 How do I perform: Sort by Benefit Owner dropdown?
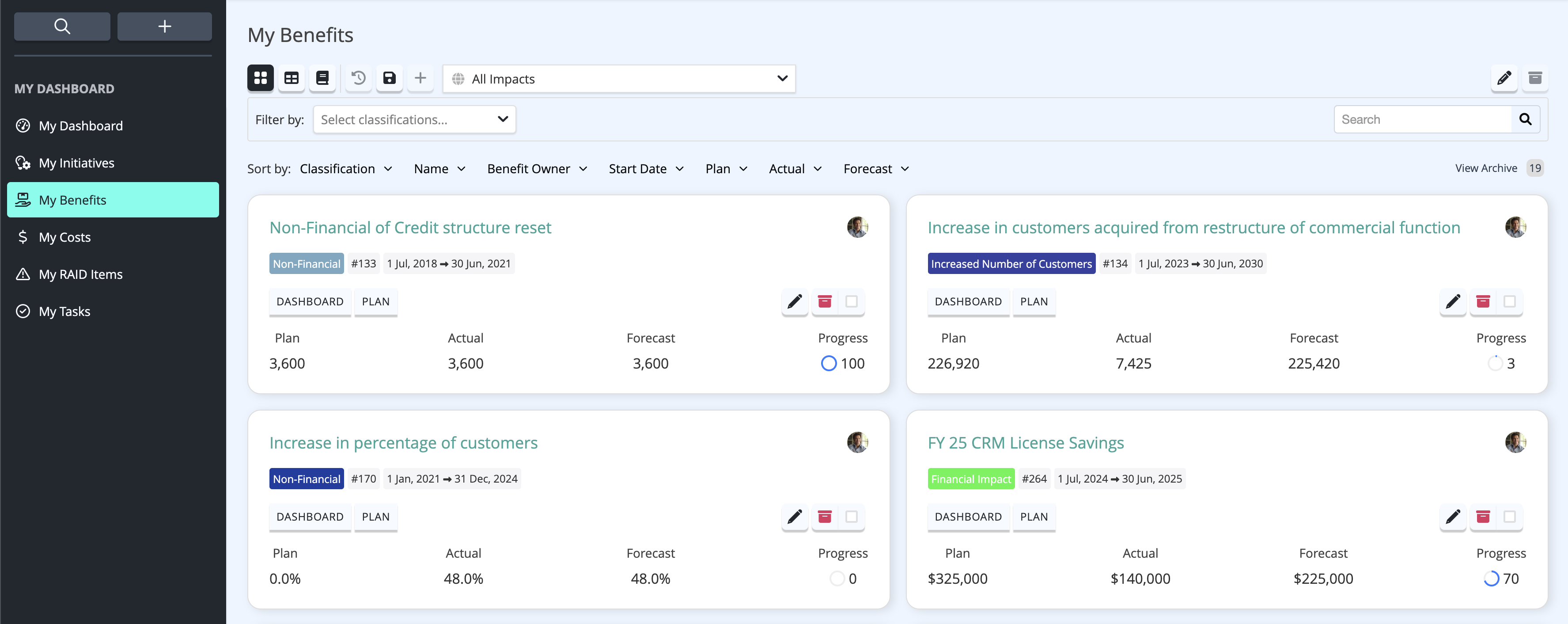(x=537, y=169)
